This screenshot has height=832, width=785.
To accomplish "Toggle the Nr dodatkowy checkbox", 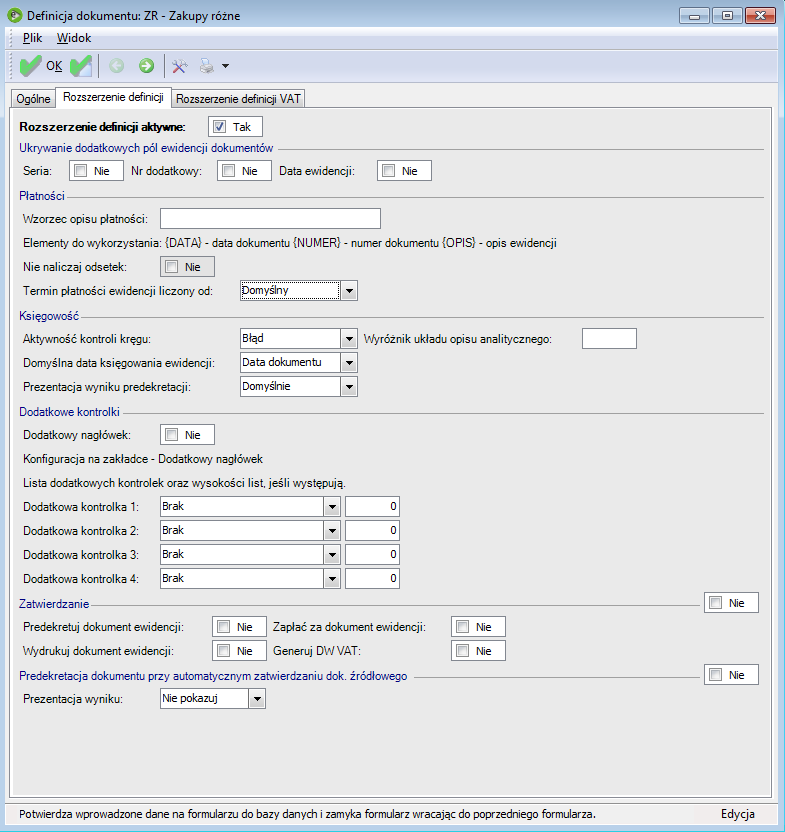I will coord(229,171).
